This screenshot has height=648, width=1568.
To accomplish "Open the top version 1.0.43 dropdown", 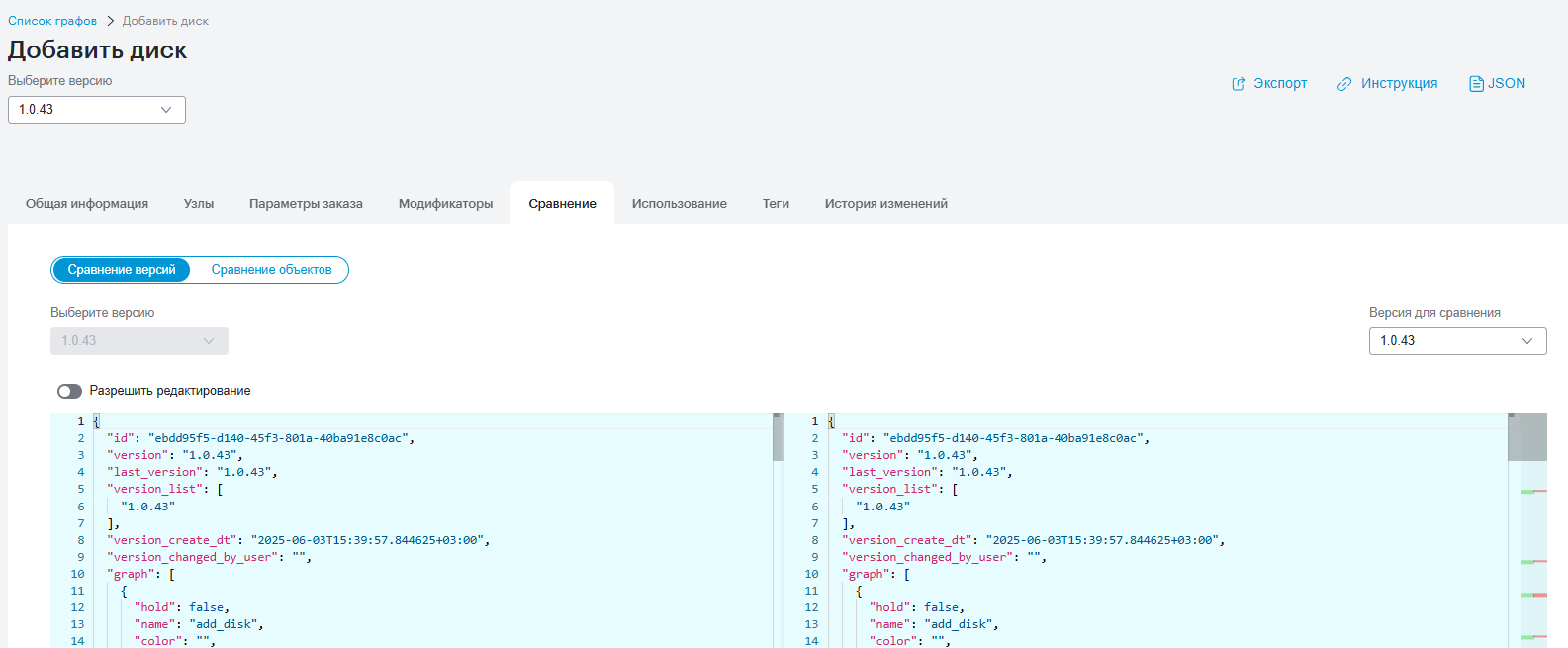I will [x=97, y=110].
